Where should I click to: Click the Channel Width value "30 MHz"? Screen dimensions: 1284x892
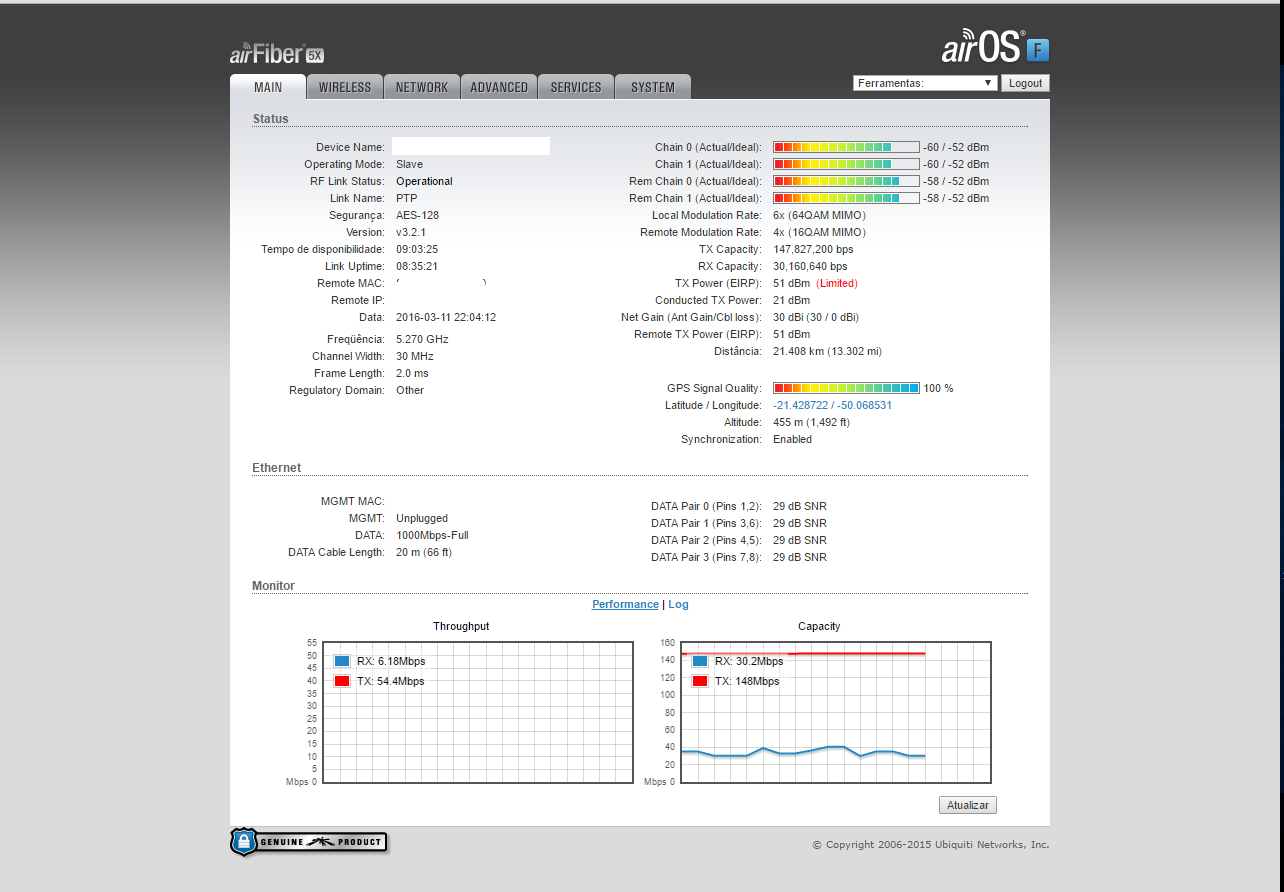pos(415,356)
